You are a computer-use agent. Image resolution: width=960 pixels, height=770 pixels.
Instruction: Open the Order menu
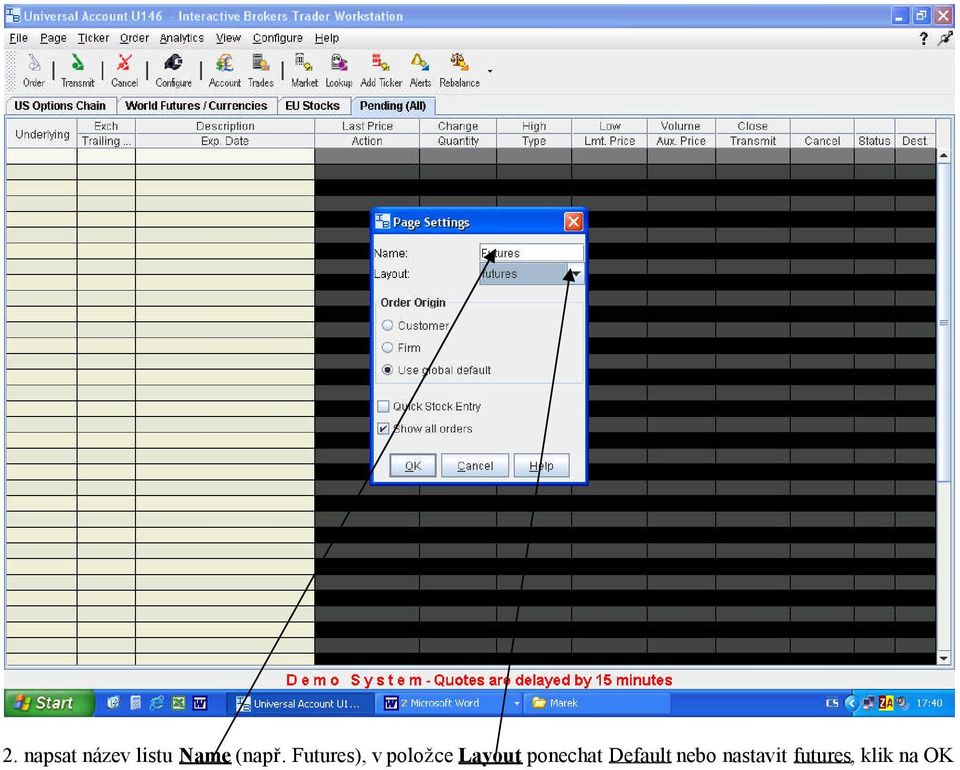click(x=134, y=38)
